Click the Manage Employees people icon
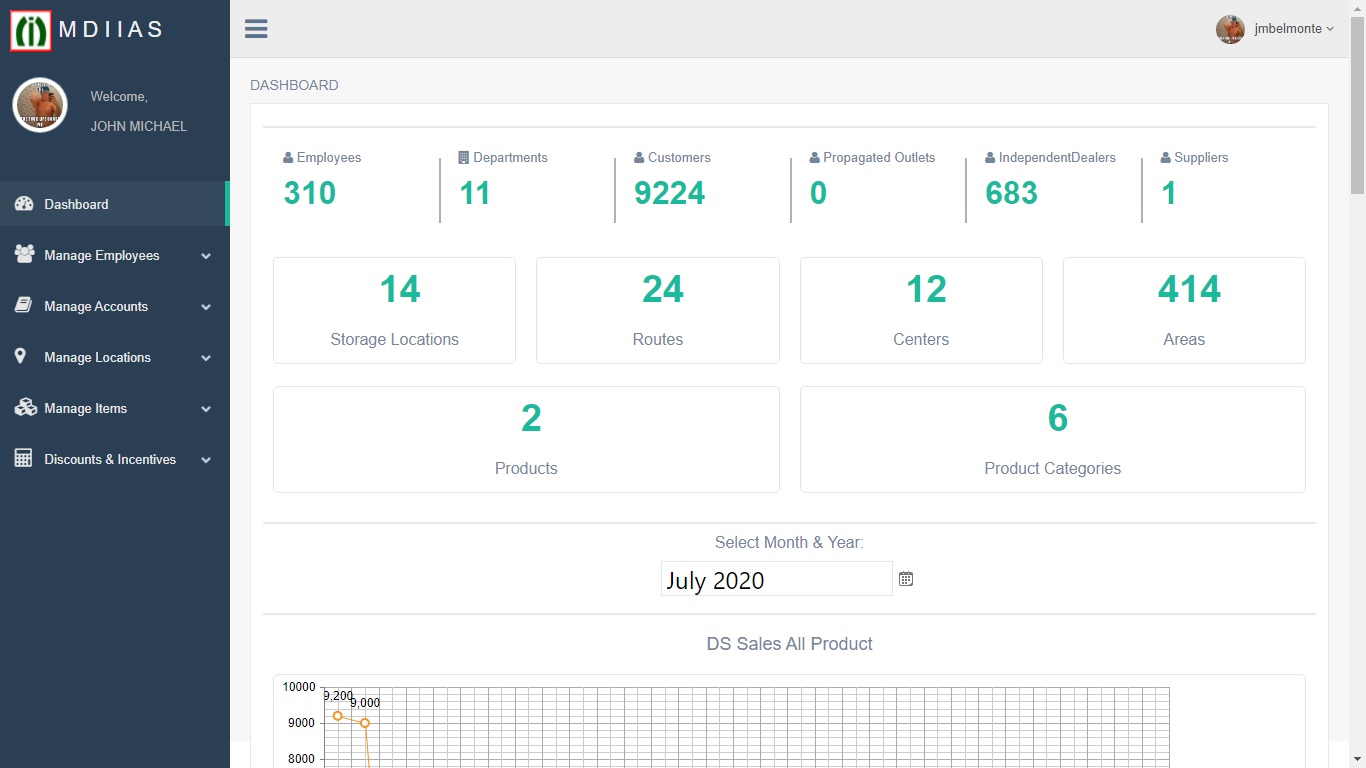Screen dimensions: 1366x768 (24, 255)
